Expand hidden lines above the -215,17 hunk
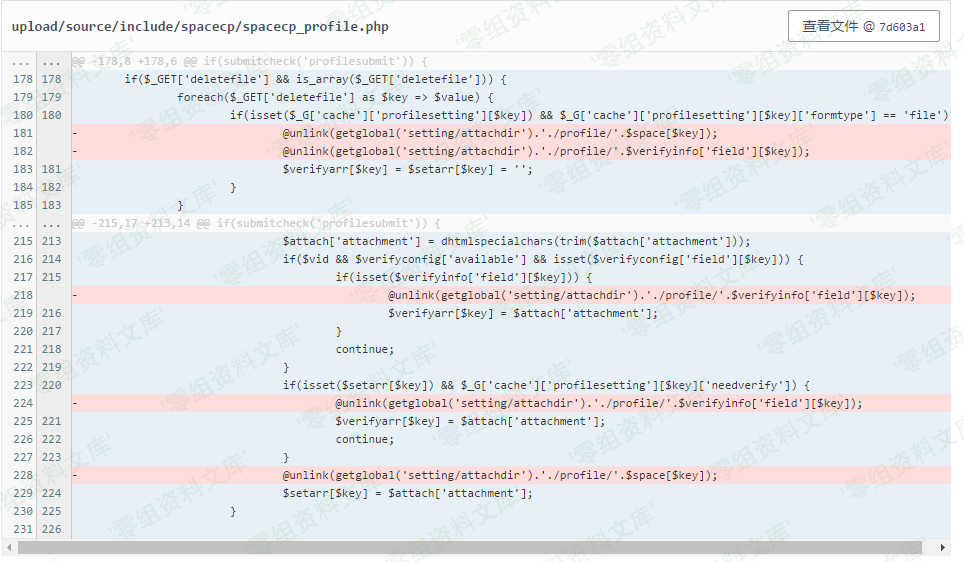 (22, 223)
